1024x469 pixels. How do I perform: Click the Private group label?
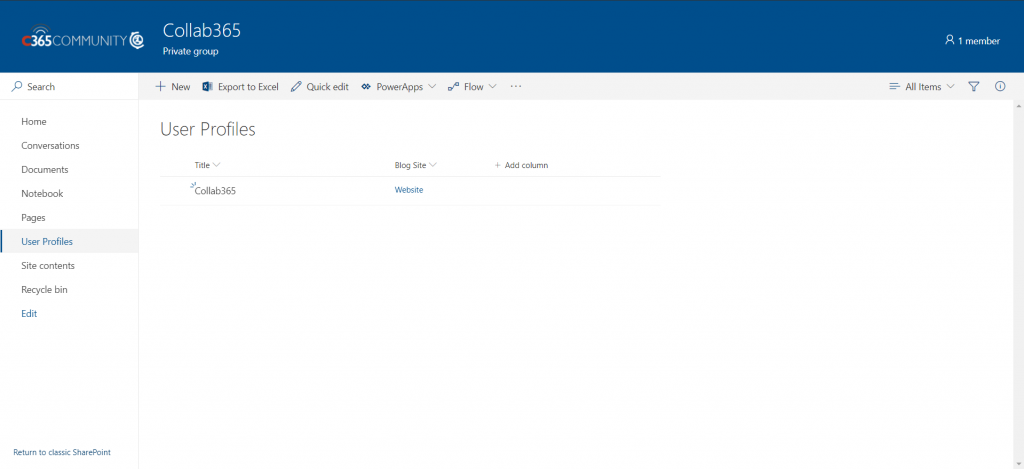tap(191, 51)
